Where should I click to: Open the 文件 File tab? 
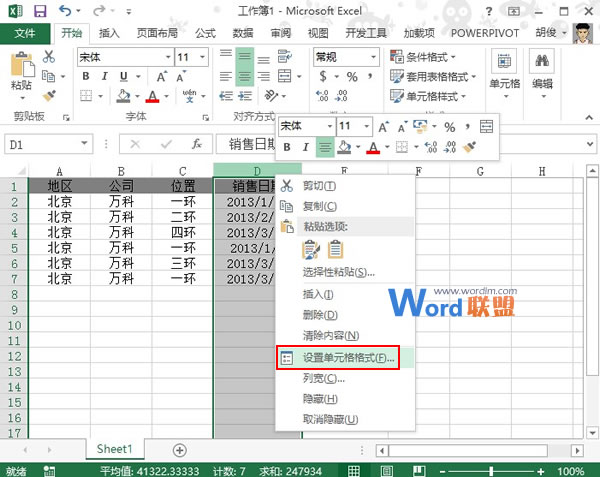pyautogui.click(x=25, y=33)
